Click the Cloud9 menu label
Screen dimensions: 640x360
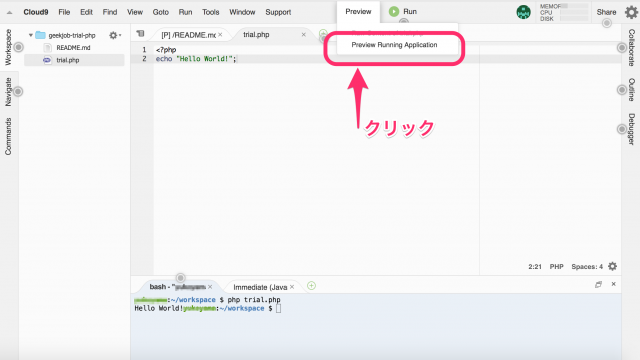coord(36,12)
